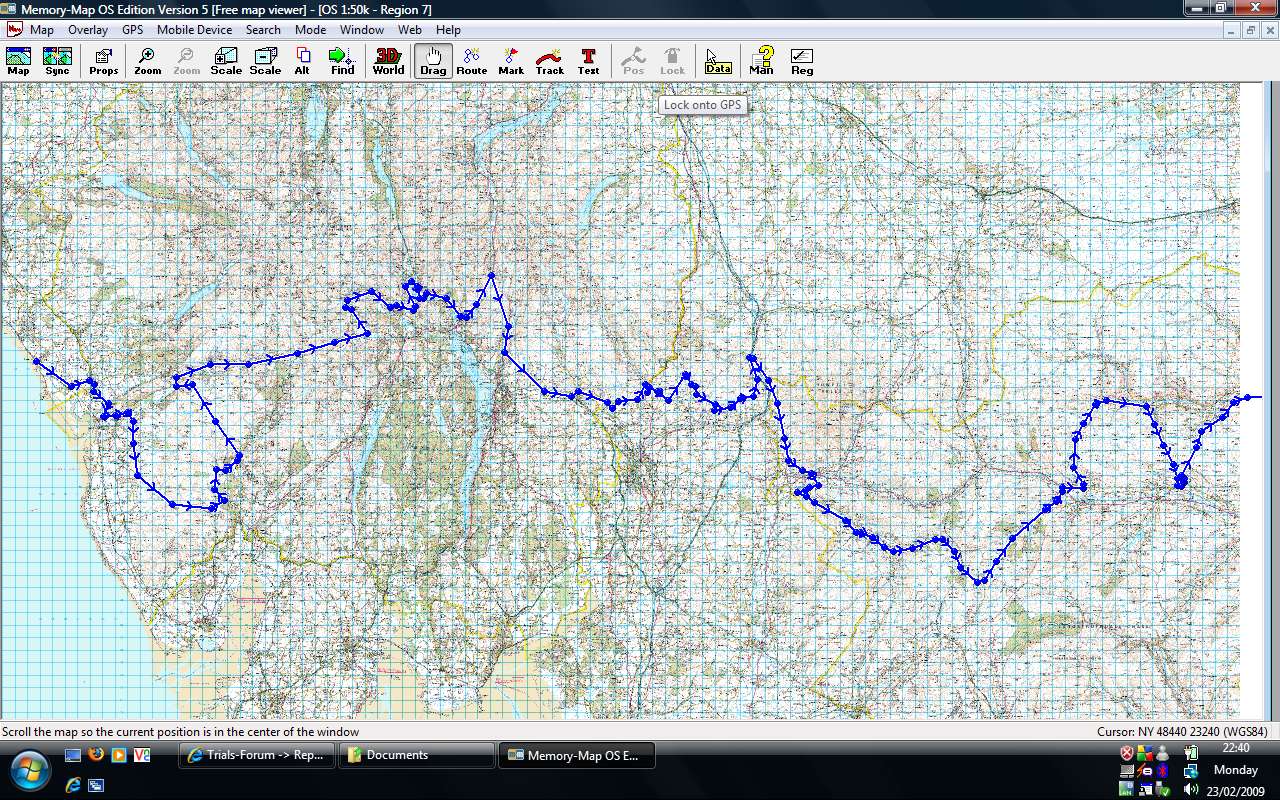Select the active Zoom tool
Screen dimensions: 1280x800
coord(147,61)
